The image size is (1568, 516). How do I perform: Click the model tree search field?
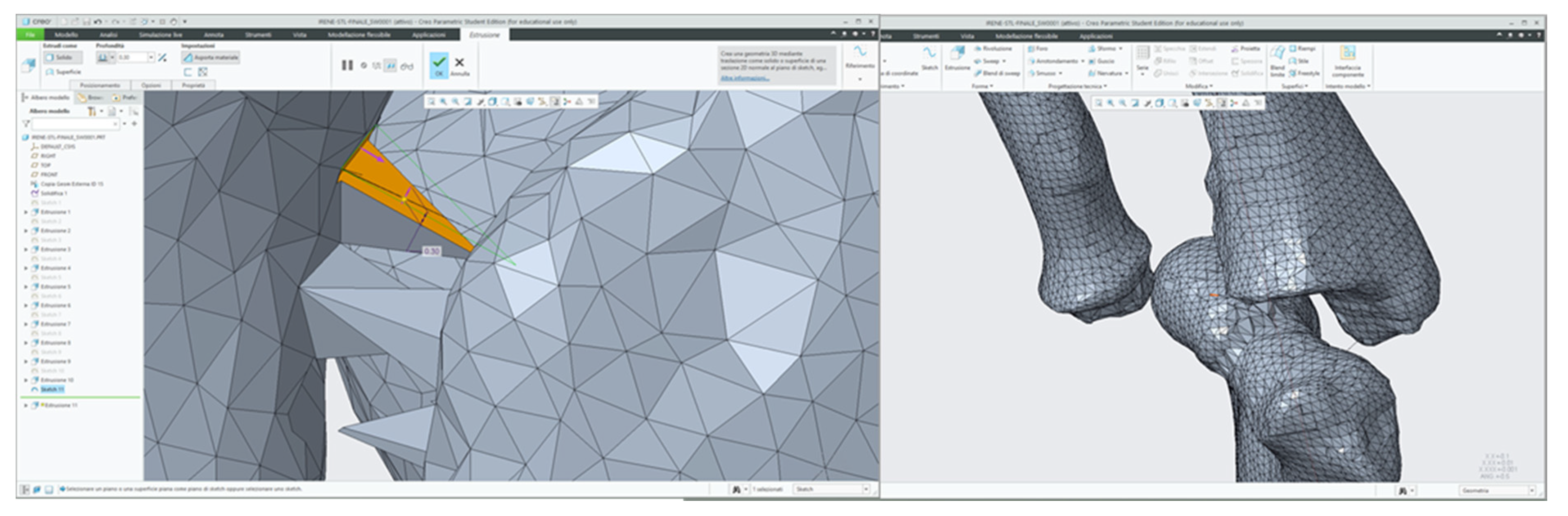(x=74, y=124)
